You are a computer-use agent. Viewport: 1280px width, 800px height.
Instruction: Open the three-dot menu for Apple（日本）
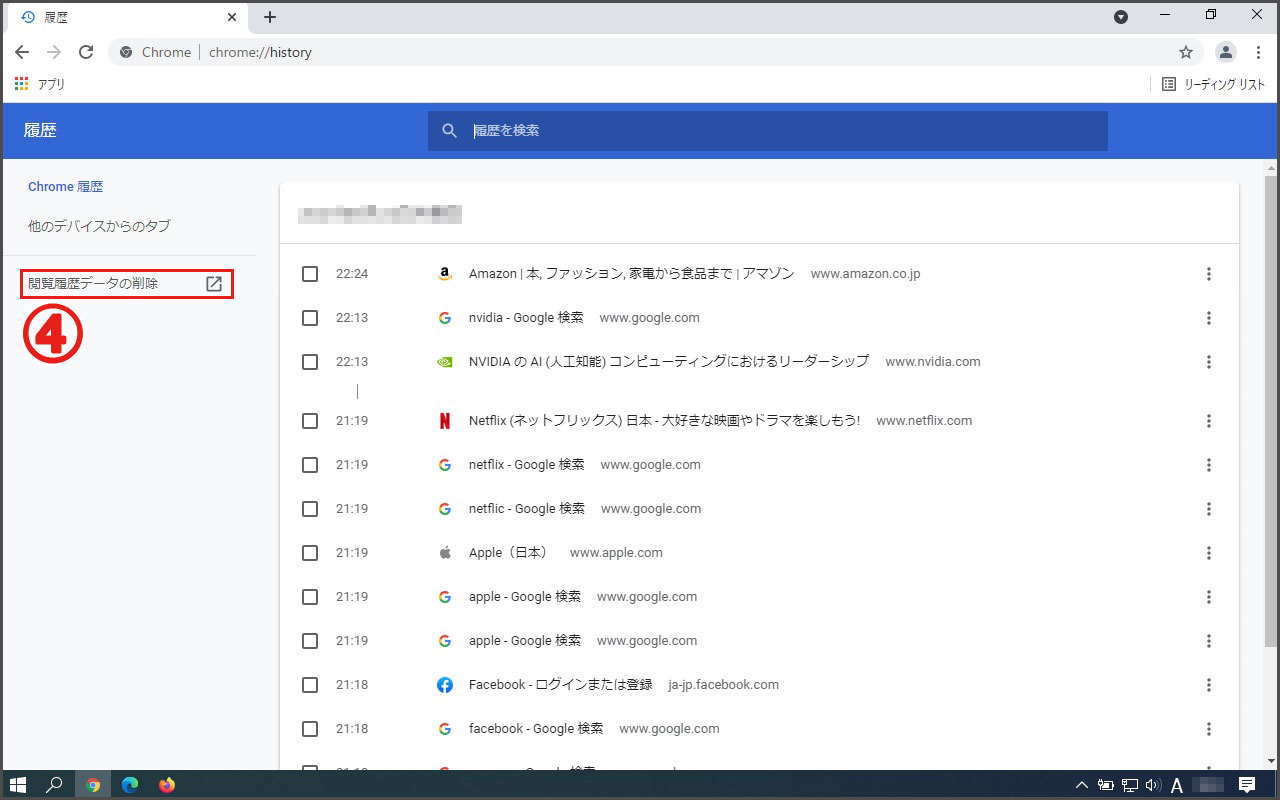click(1209, 553)
